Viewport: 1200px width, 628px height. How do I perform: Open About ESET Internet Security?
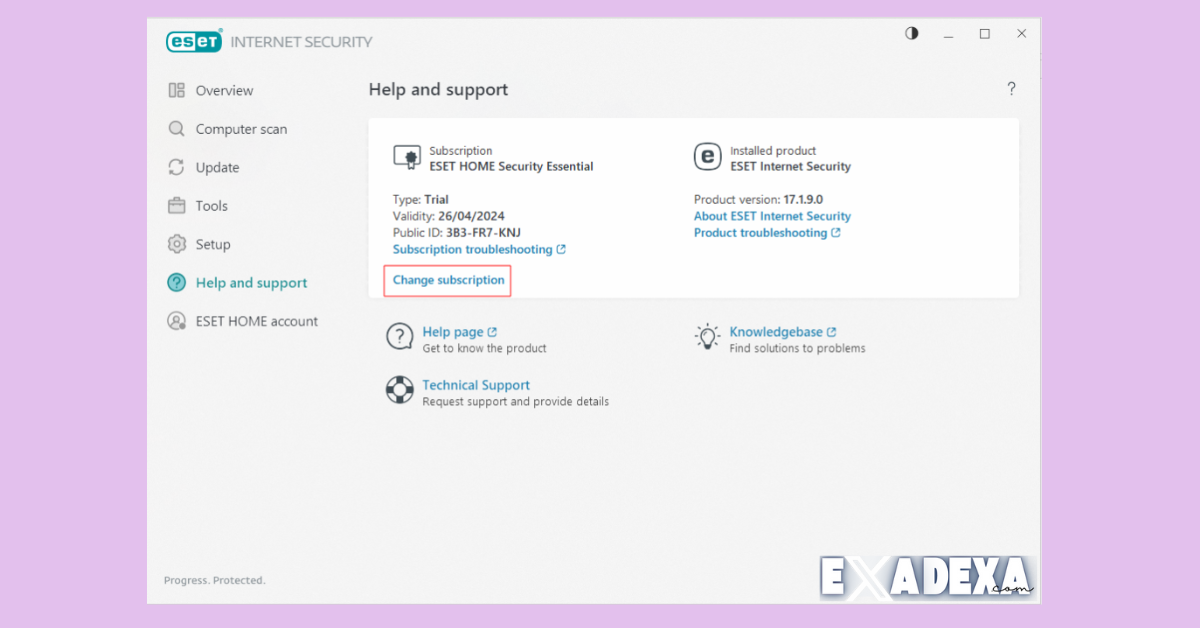(x=772, y=216)
